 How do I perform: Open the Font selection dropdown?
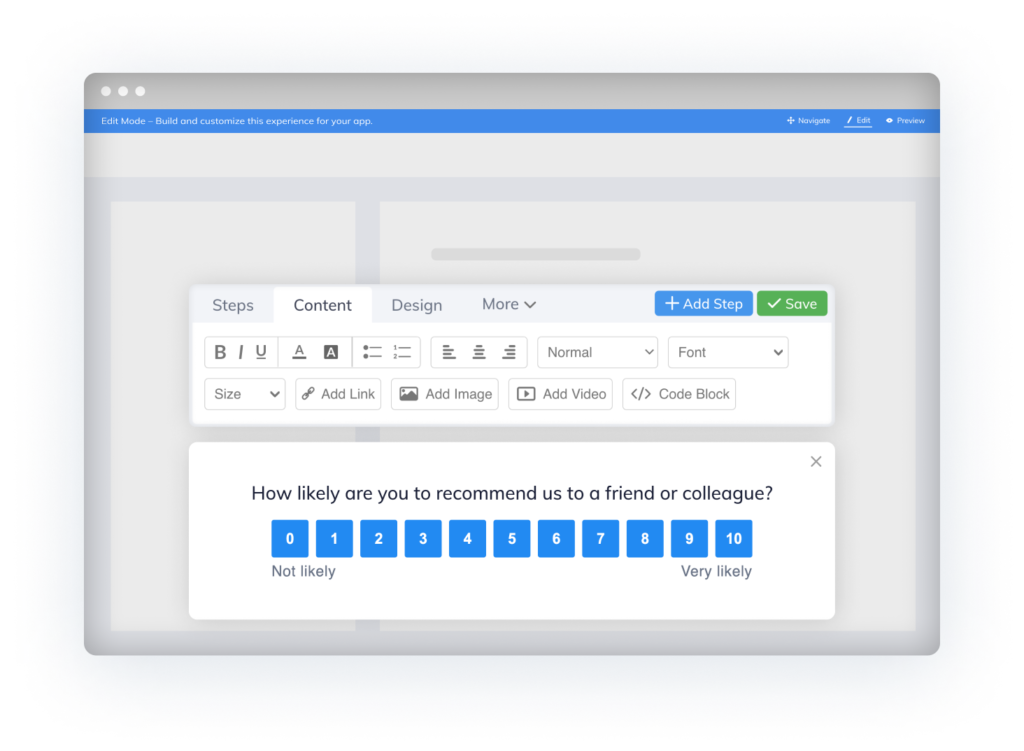pos(727,352)
